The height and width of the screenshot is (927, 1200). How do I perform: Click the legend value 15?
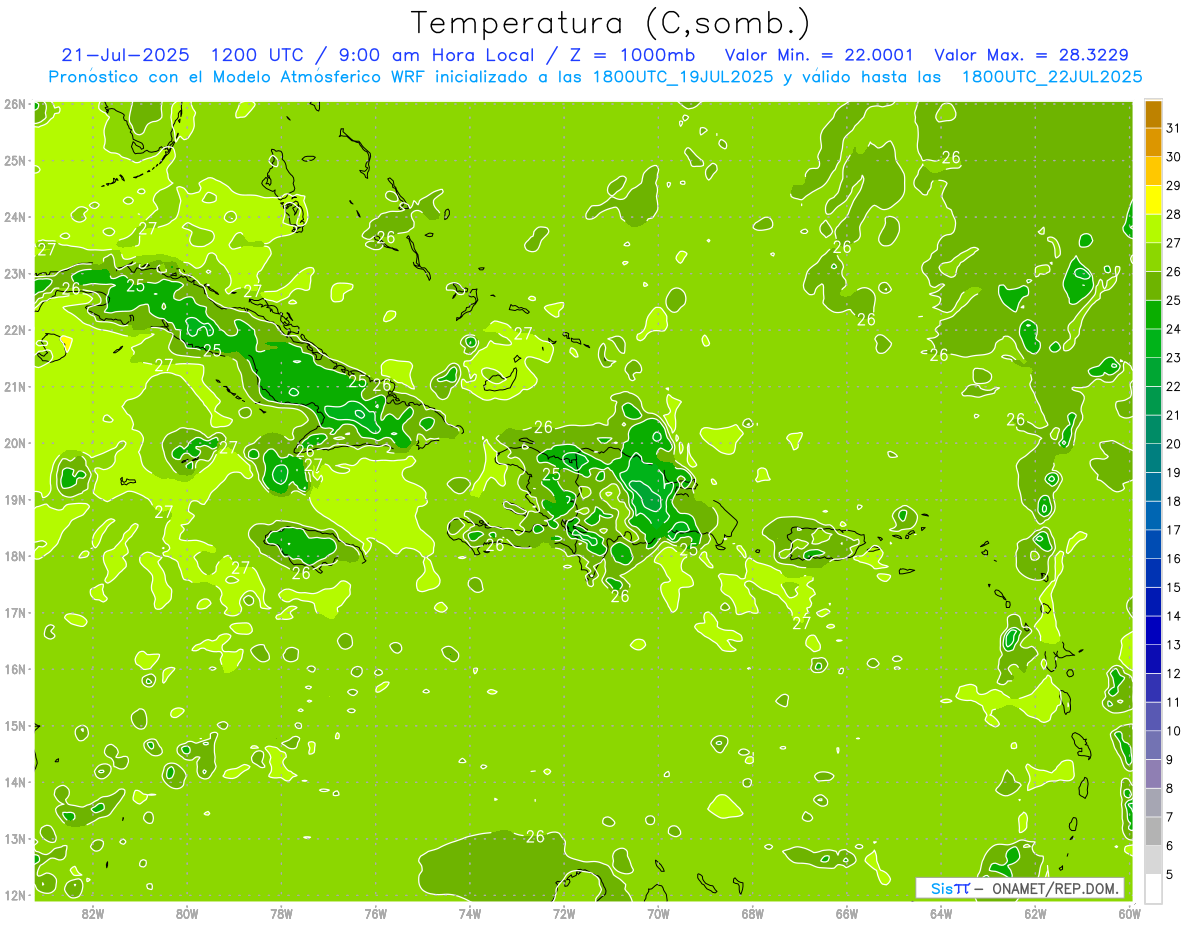click(x=1174, y=587)
